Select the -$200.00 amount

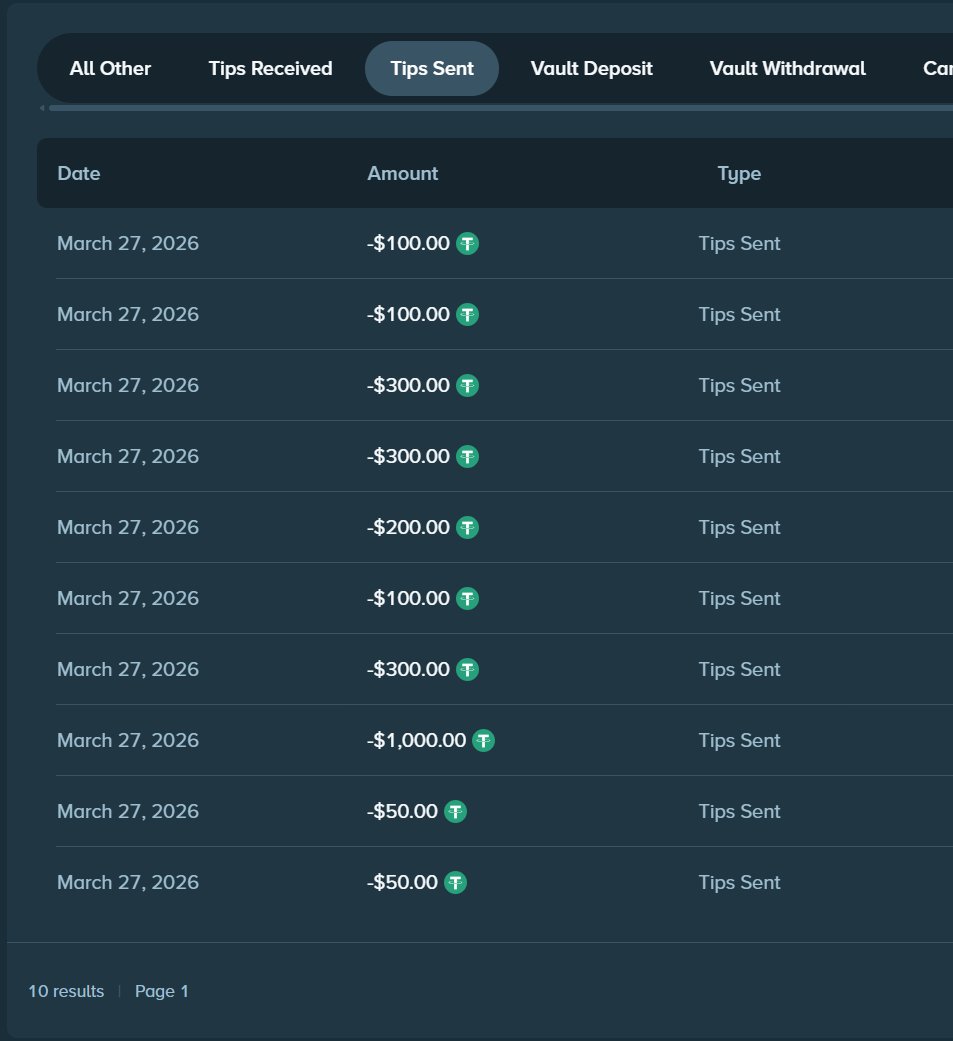(x=408, y=527)
